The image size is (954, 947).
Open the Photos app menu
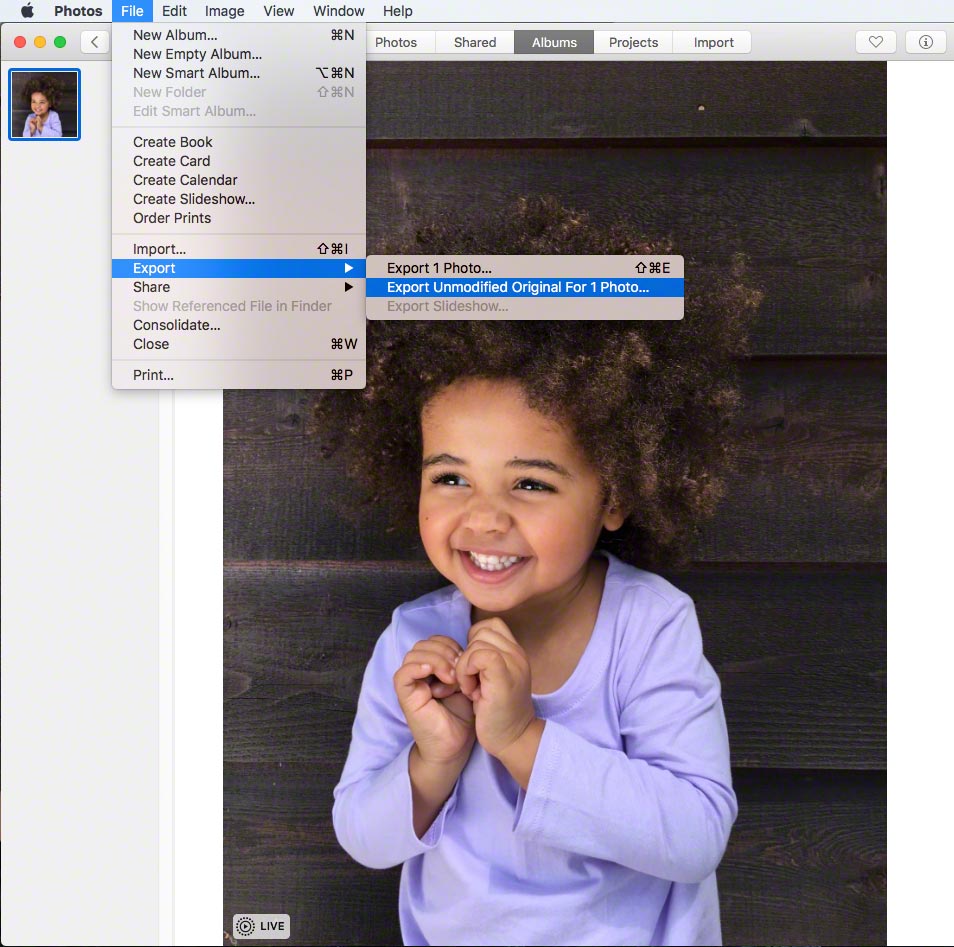pyautogui.click(x=78, y=11)
